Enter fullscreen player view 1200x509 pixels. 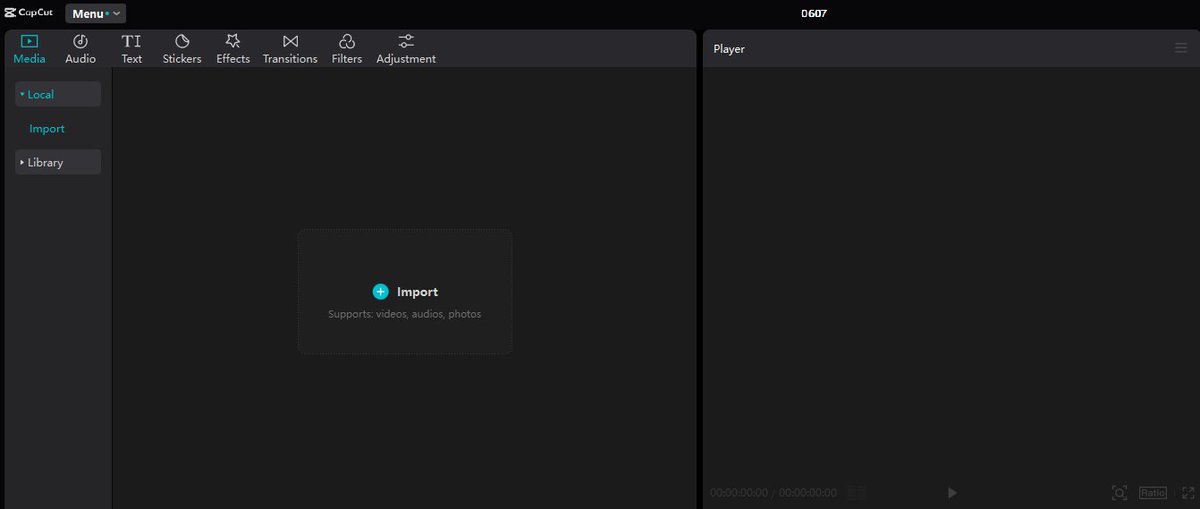[x=1188, y=493]
